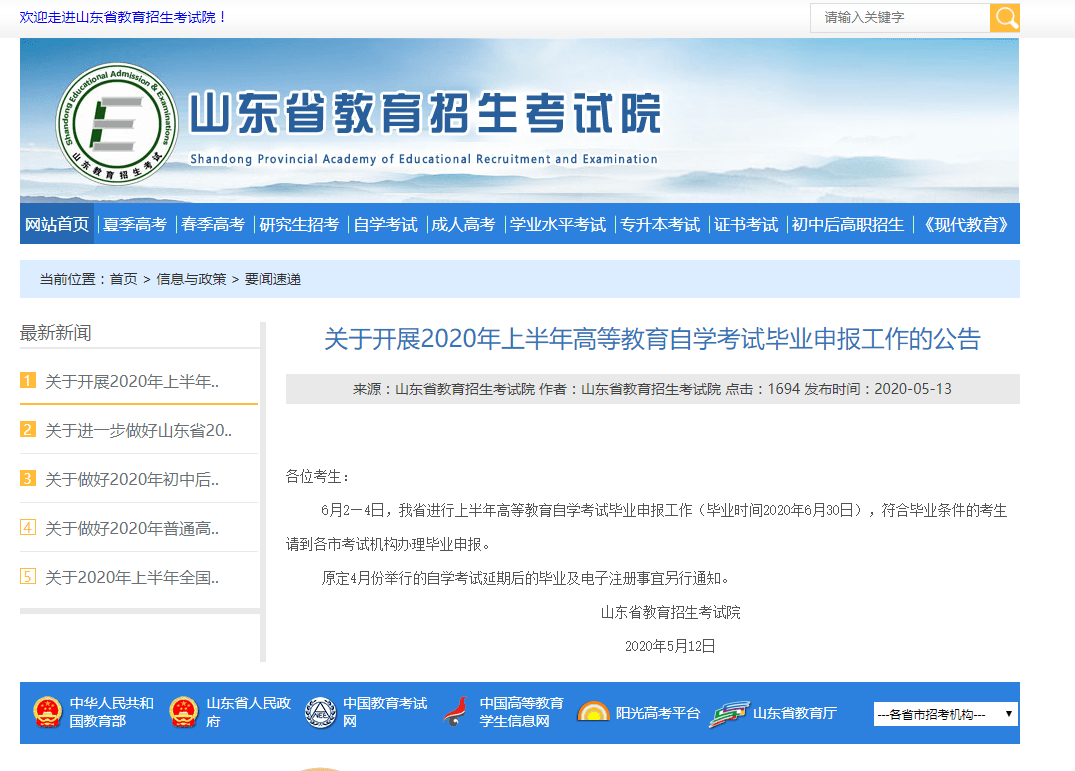Open news item 关于开展2020年上半年..

[x=132, y=381]
